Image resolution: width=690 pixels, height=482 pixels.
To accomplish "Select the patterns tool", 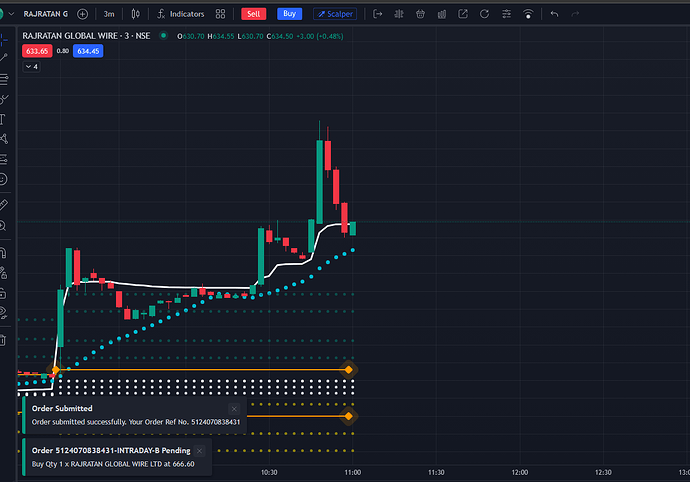I will [4, 139].
